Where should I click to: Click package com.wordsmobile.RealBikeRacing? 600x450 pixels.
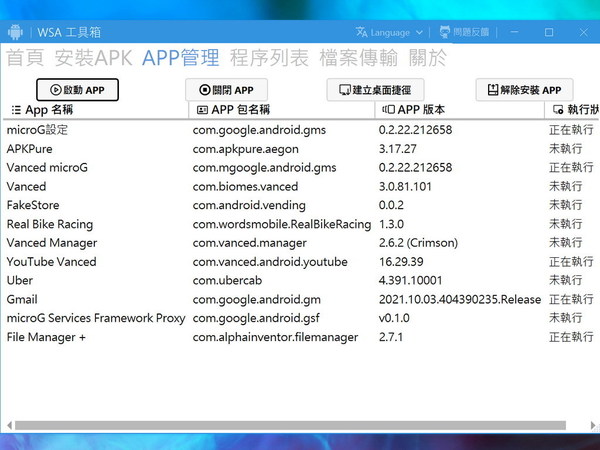282,224
